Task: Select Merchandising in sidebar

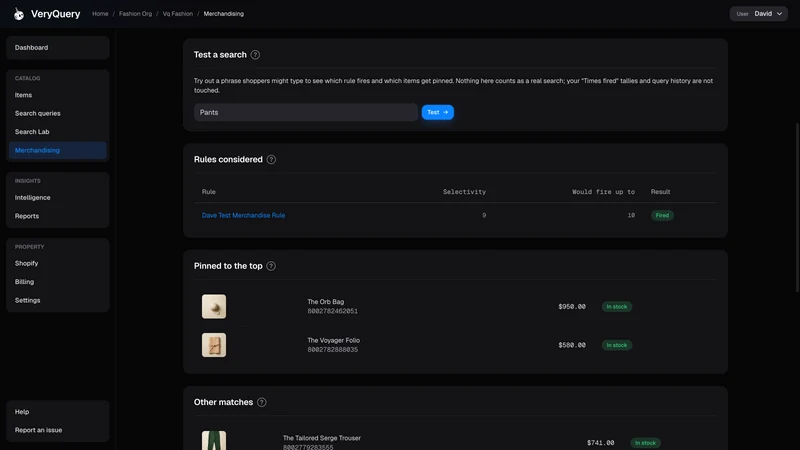Action: tap(58, 150)
